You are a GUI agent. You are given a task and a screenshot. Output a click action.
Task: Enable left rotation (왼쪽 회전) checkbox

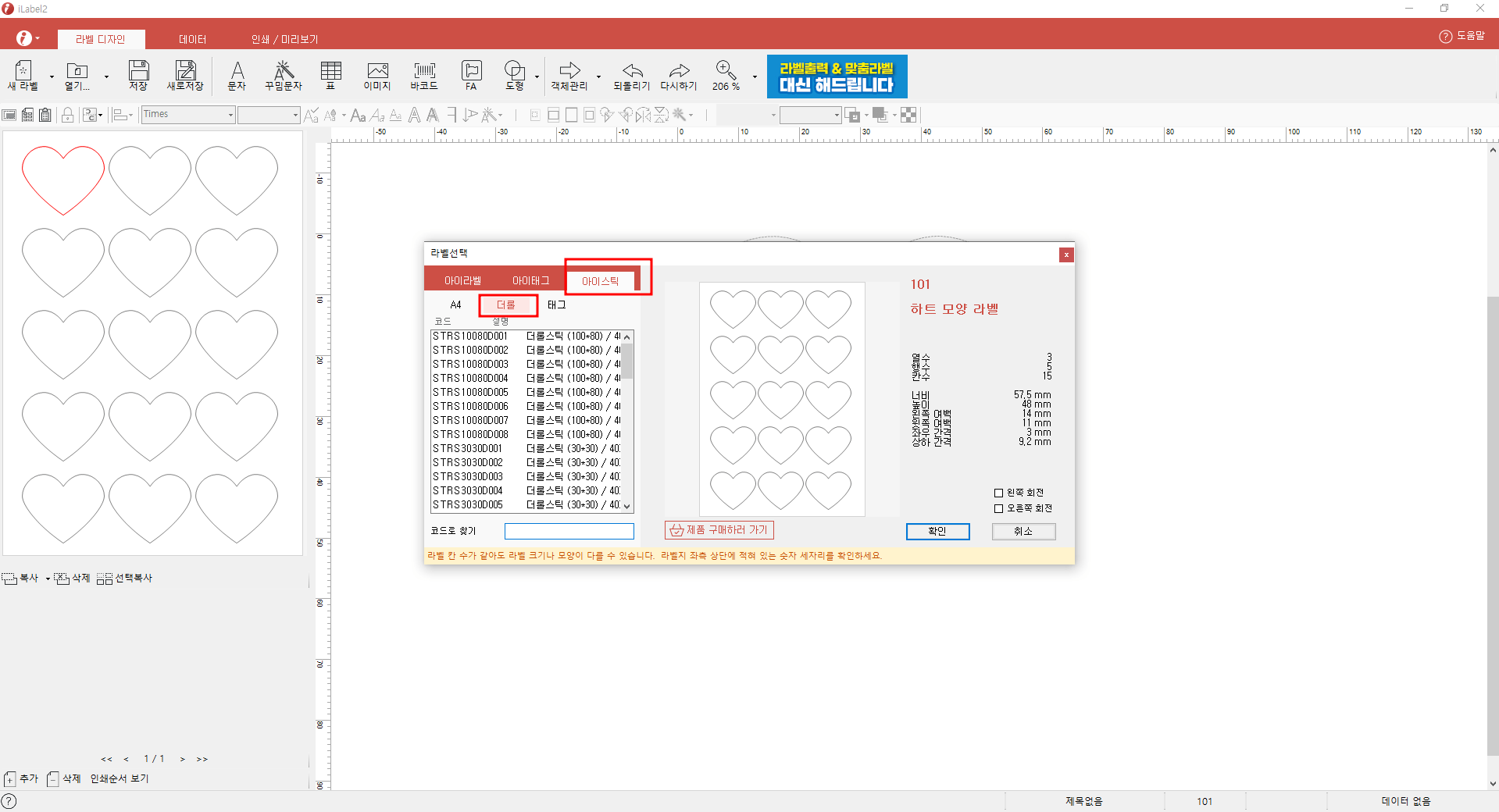coord(998,493)
